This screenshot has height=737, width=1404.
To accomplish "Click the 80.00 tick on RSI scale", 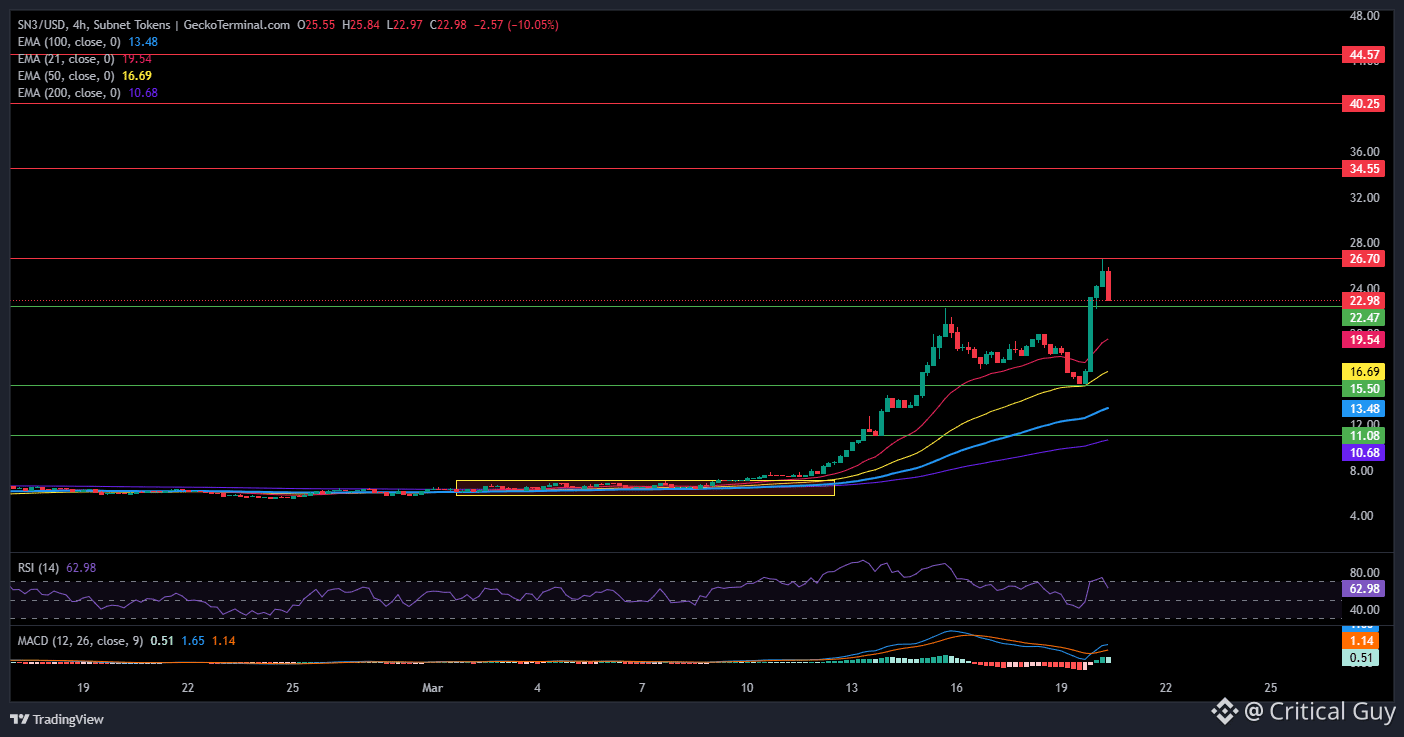I will 1365,573.
